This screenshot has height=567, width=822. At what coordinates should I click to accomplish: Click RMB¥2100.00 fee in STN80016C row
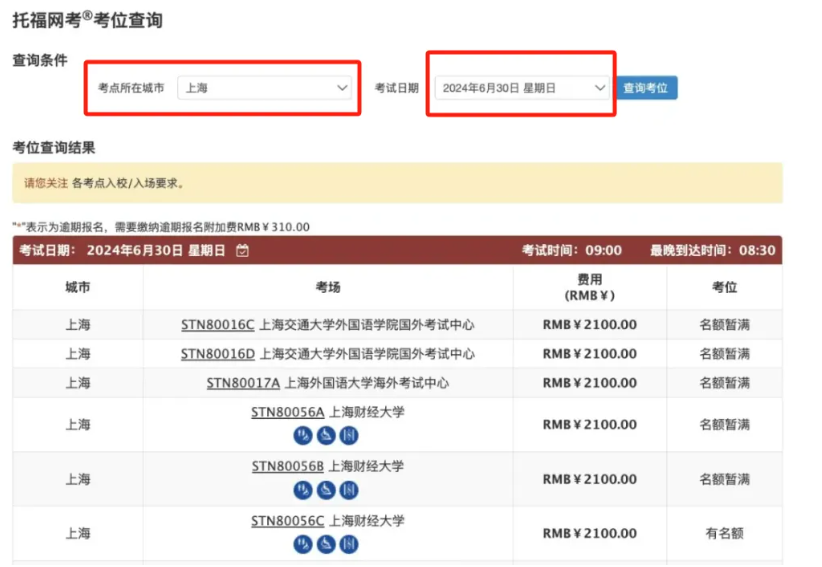(590, 325)
